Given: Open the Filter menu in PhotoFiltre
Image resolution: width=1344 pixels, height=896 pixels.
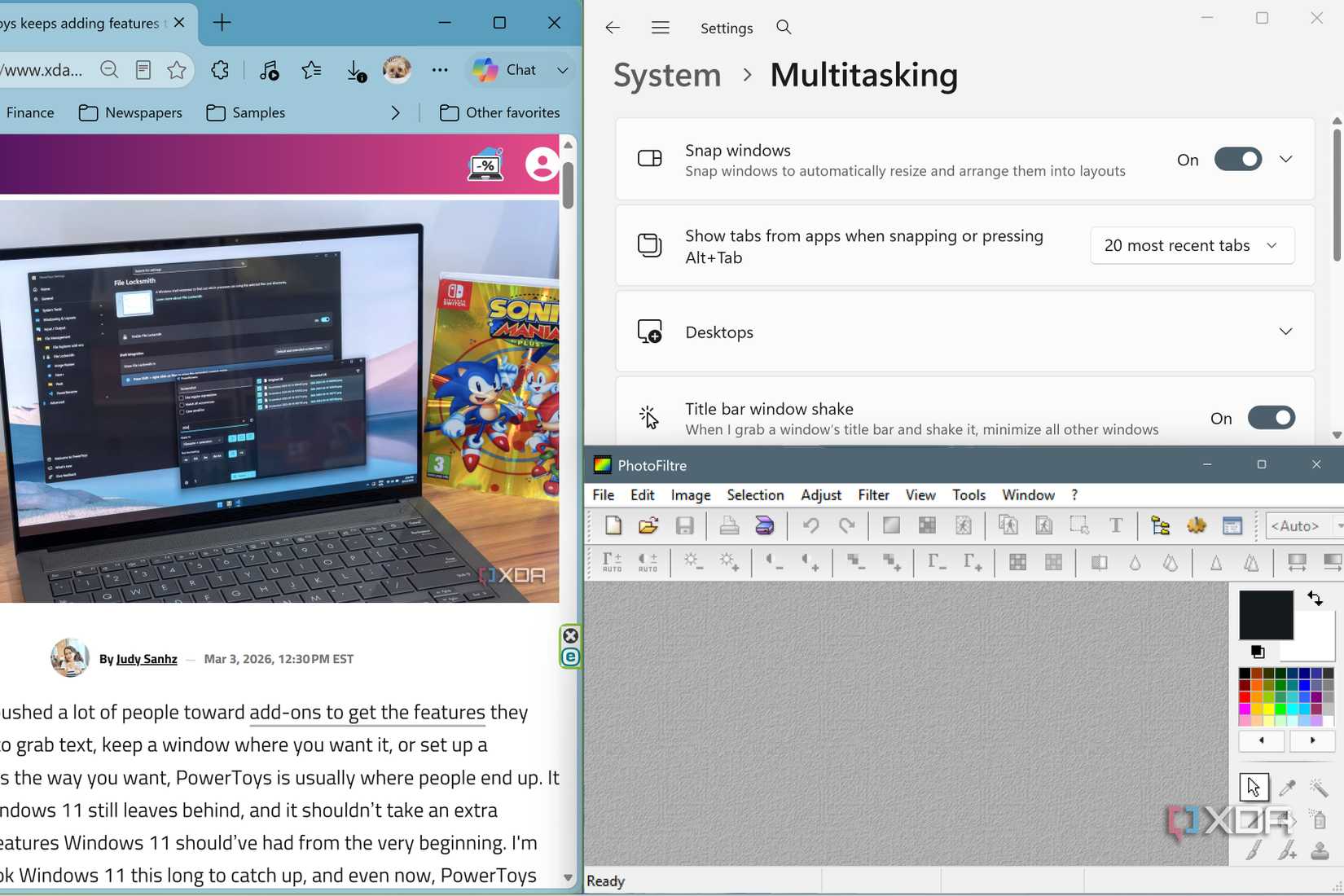Looking at the screenshot, I should pyautogui.click(x=873, y=495).
